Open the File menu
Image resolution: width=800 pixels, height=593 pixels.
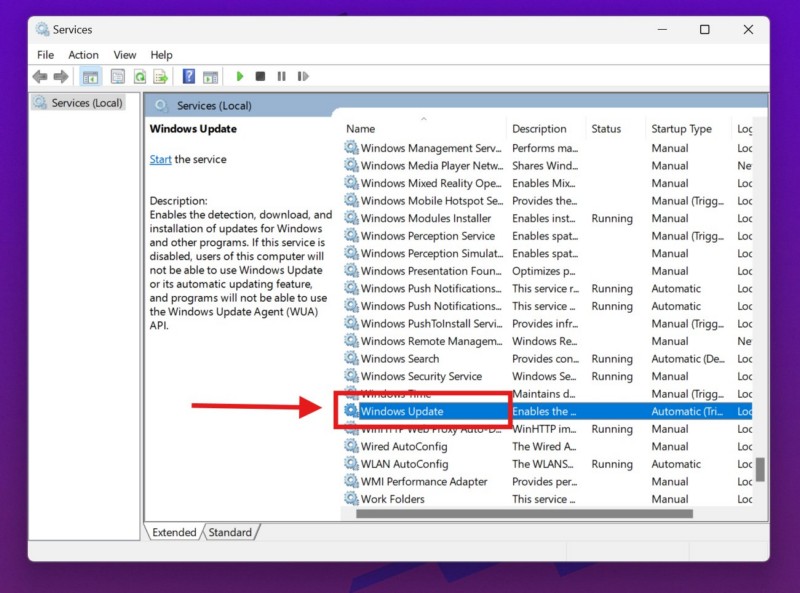(45, 55)
